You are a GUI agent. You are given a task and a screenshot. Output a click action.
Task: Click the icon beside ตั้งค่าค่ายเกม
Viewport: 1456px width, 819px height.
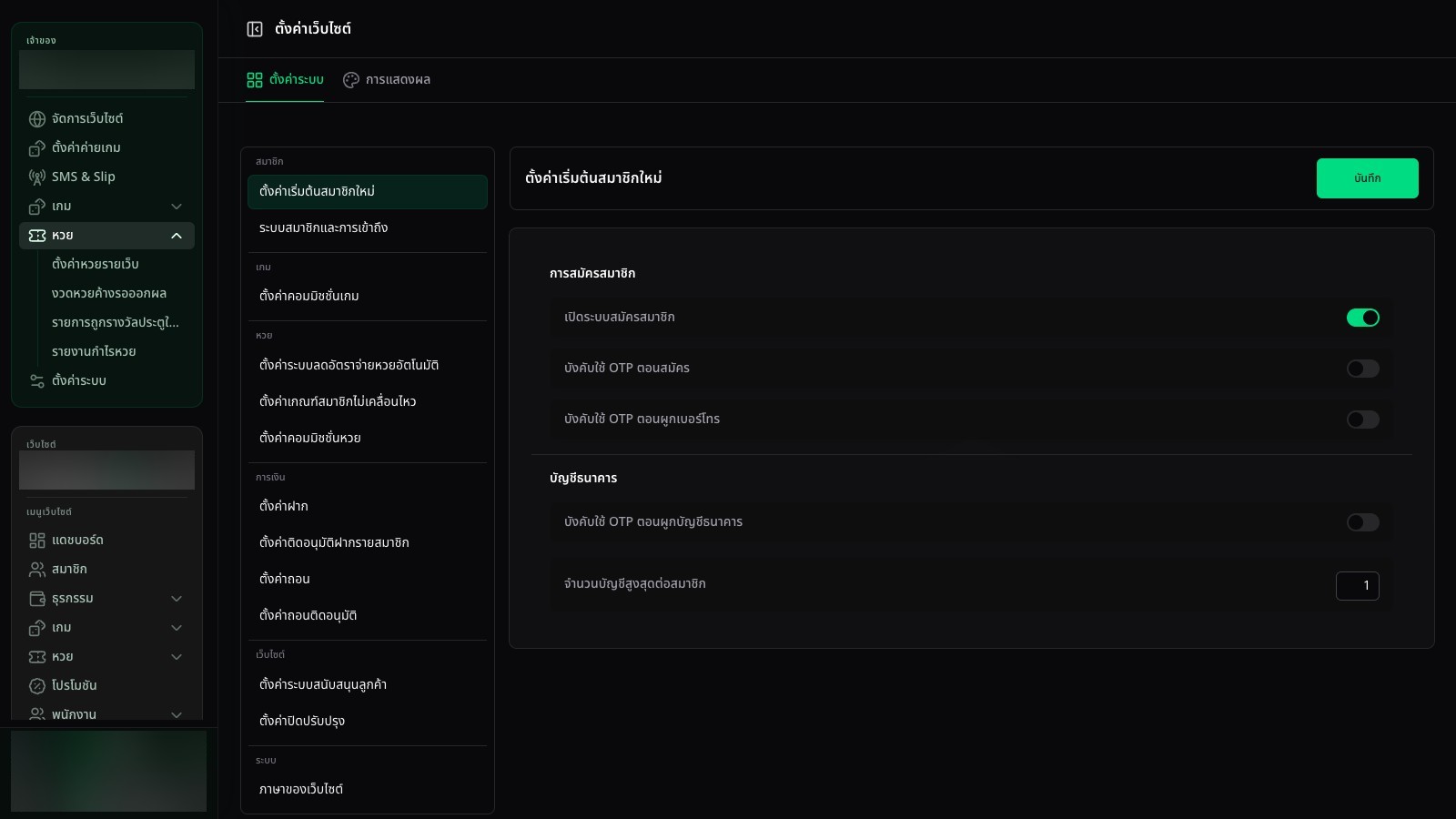click(x=37, y=148)
